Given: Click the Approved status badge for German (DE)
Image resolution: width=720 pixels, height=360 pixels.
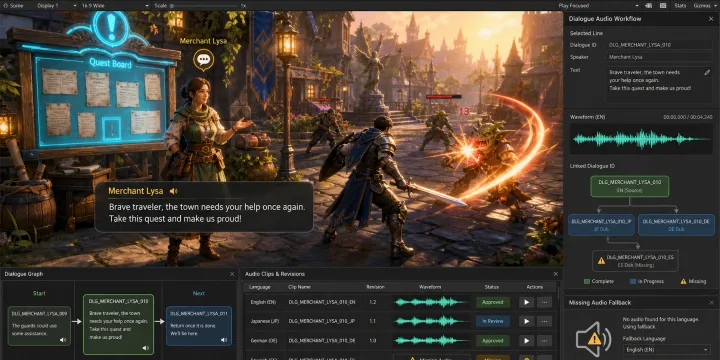Looking at the screenshot, I should pos(493,341).
